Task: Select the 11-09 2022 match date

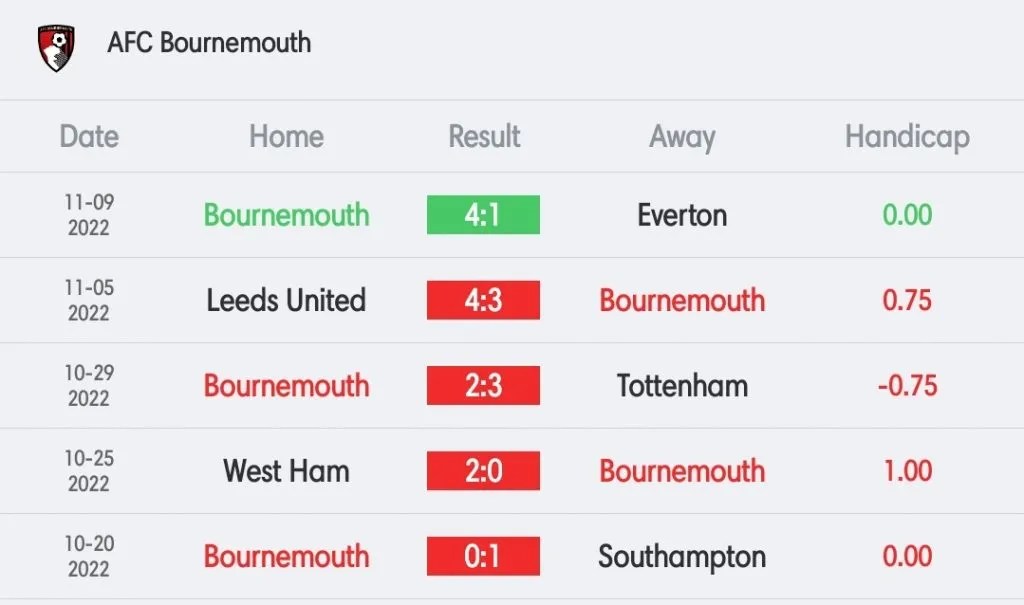Action: [x=89, y=215]
